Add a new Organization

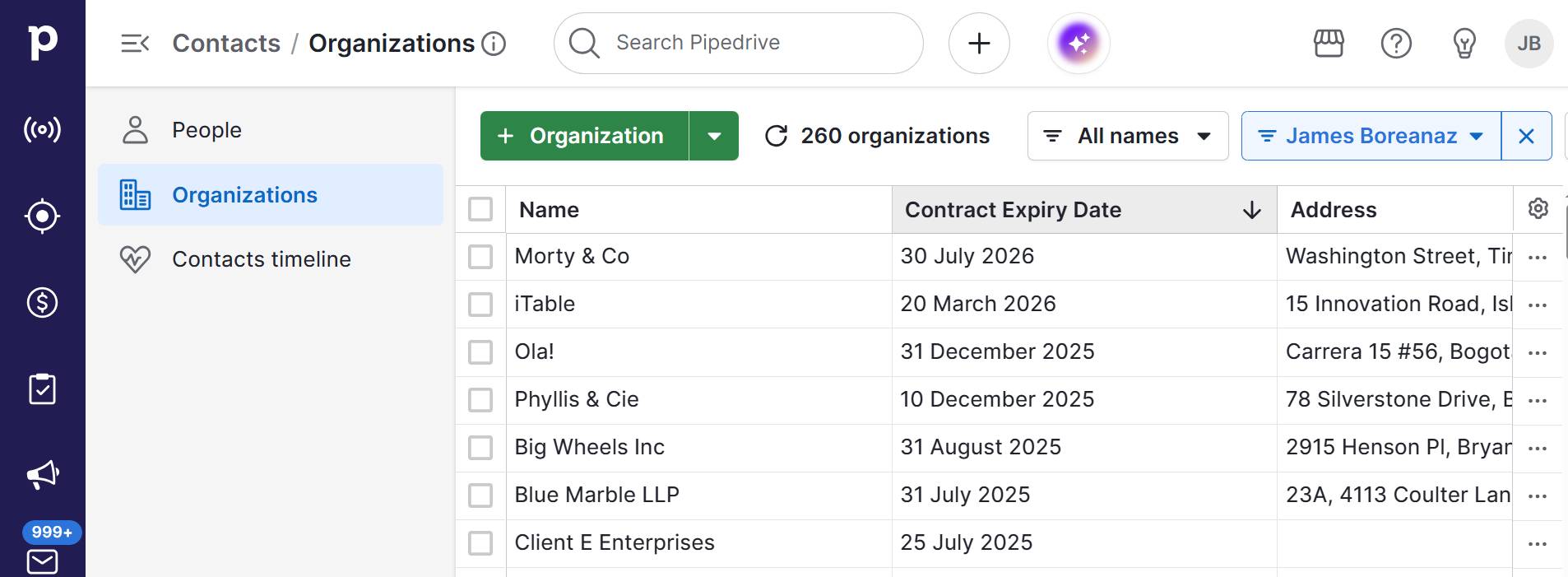pos(584,136)
